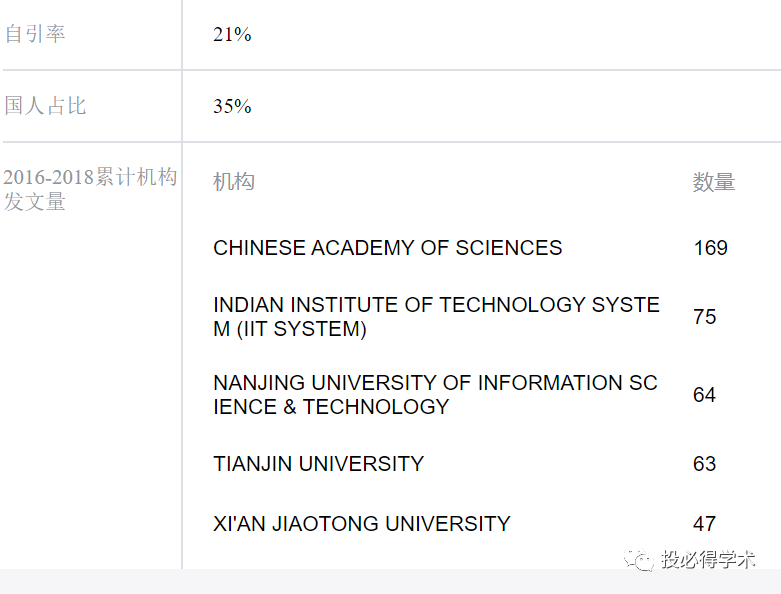Click the 2016-2018累计机构发文量 label
The width and height of the screenshot is (781, 594).
(x=90, y=189)
